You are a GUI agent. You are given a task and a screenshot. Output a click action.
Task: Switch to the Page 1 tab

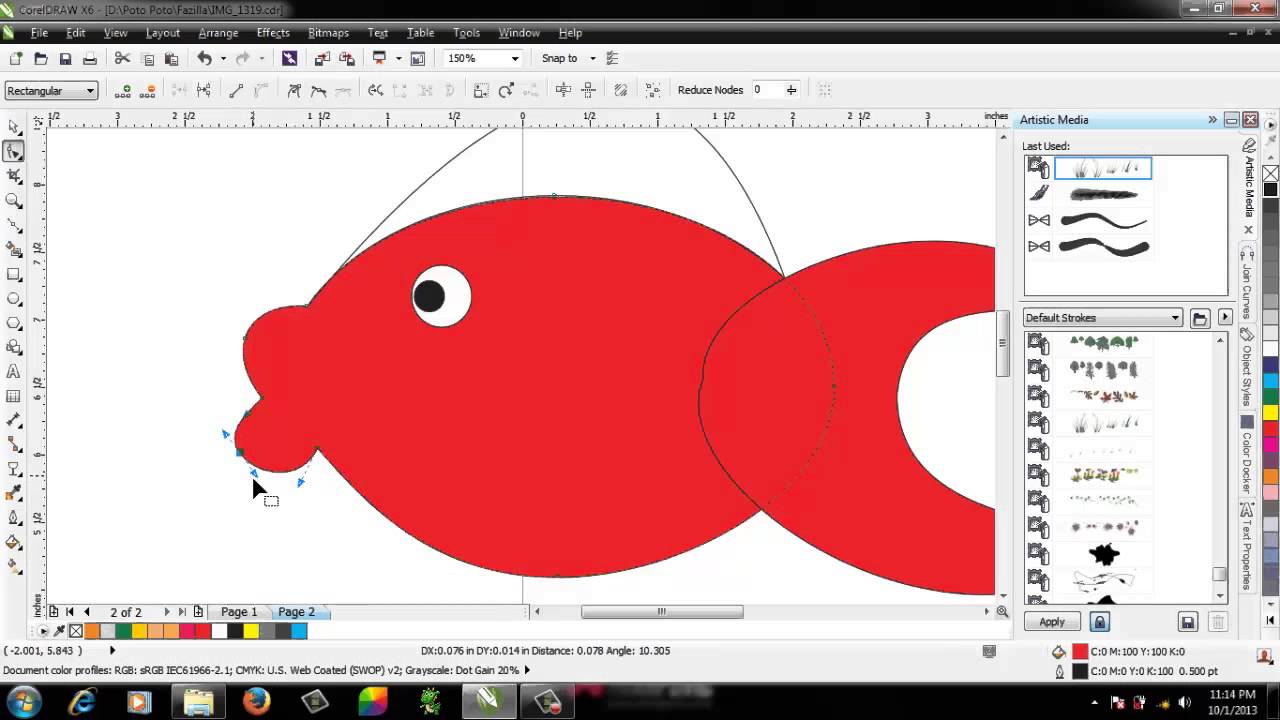239,612
